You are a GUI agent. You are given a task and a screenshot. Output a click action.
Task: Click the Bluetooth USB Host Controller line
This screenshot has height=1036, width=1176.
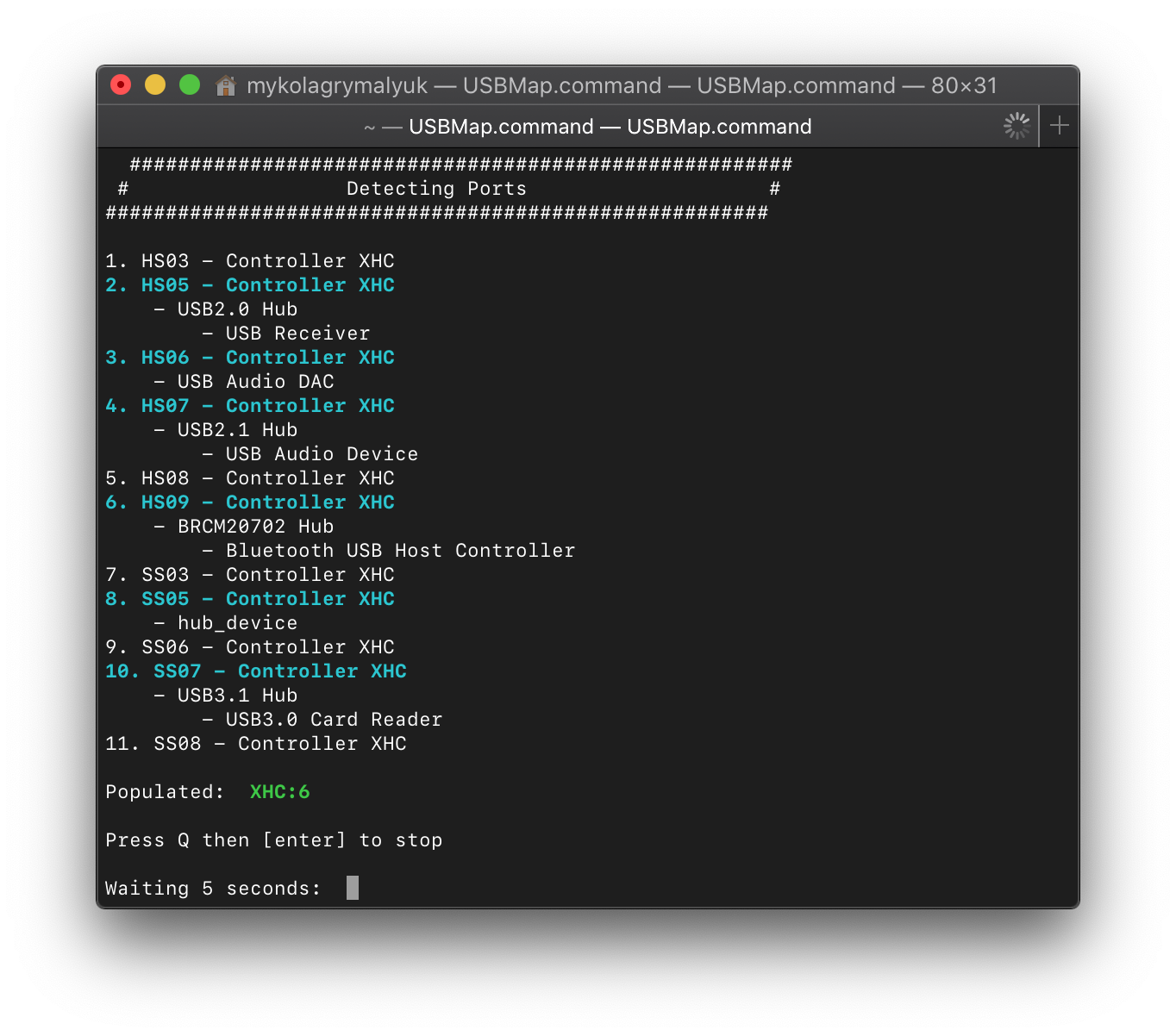click(400, 551)
